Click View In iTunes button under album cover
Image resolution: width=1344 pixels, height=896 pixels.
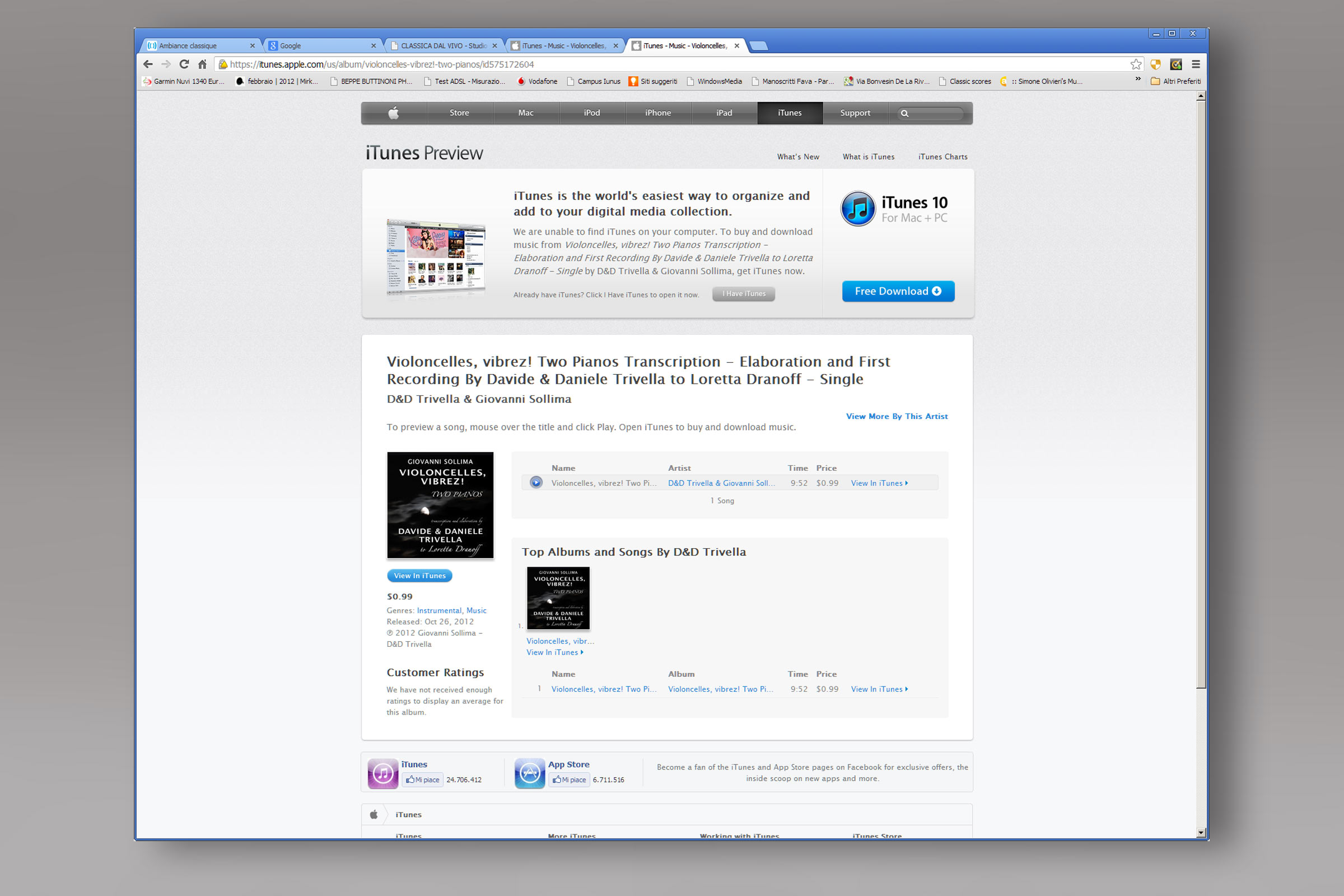(x=419, y=576)
